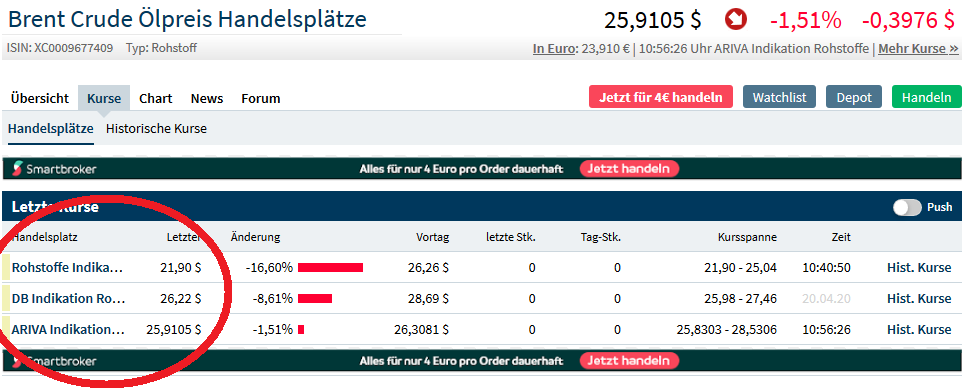Go to the News tab

(207, 98)
